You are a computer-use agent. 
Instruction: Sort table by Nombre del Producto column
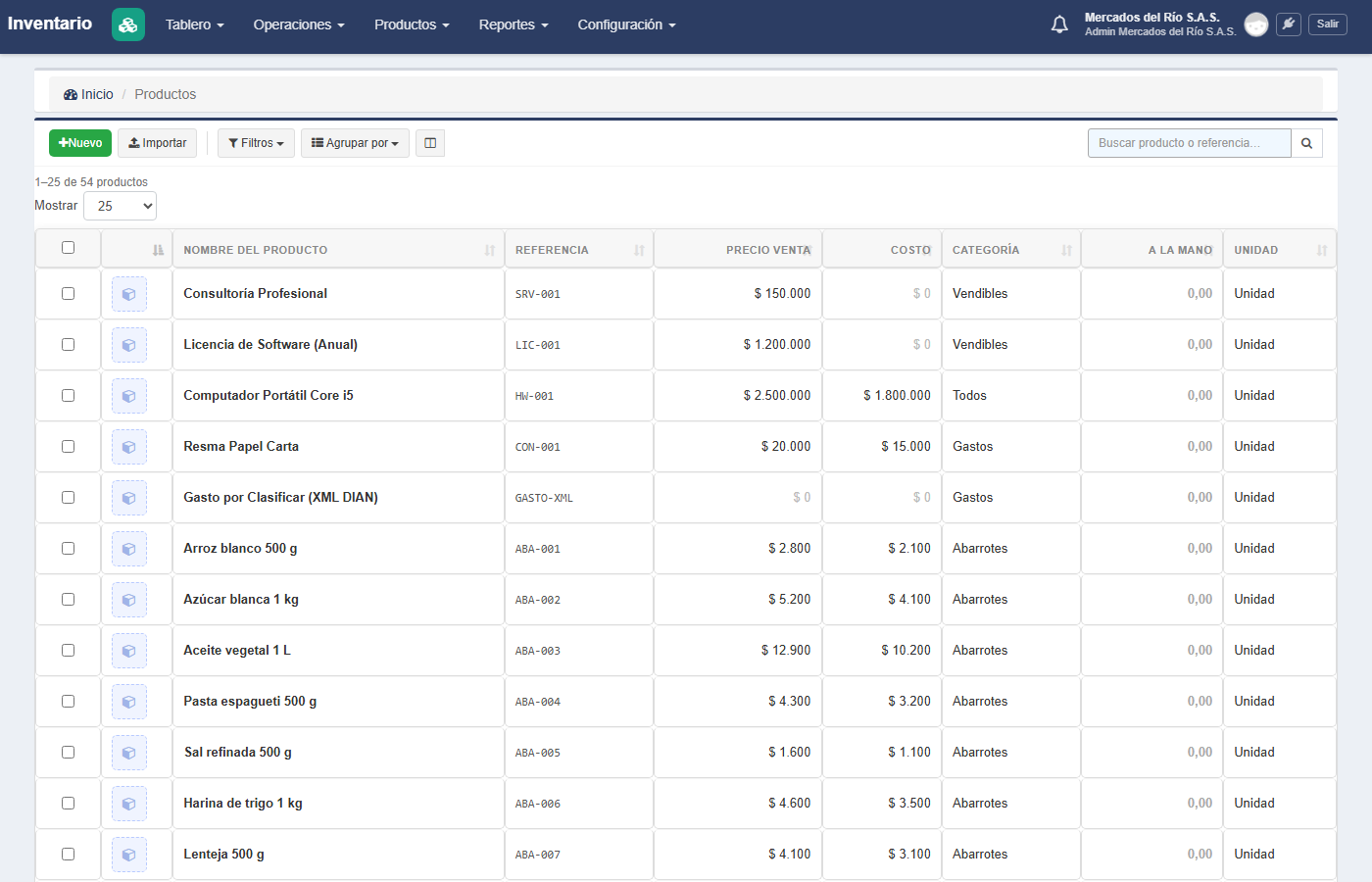(338, 250)
